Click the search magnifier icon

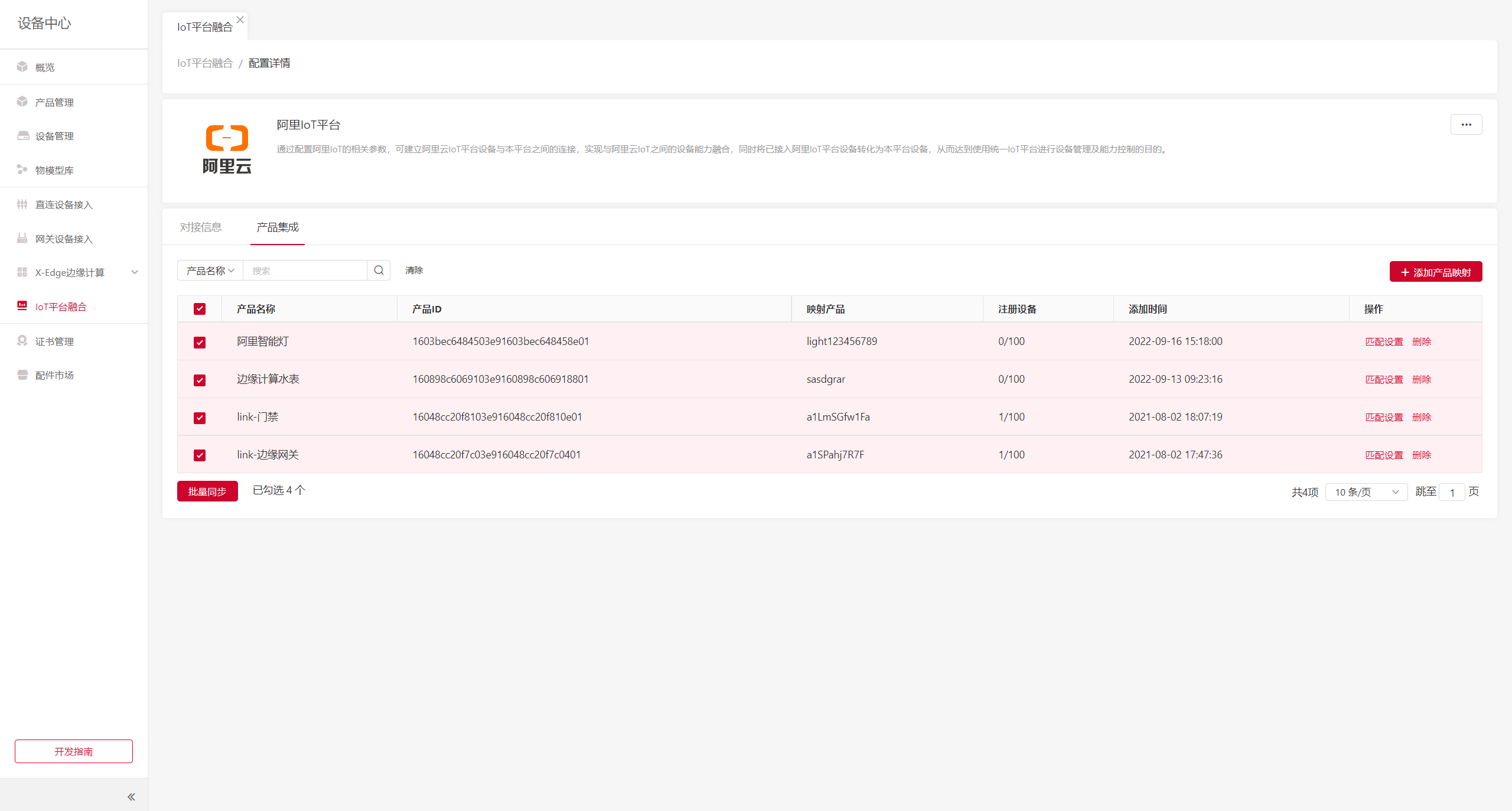tap(379, 271)
